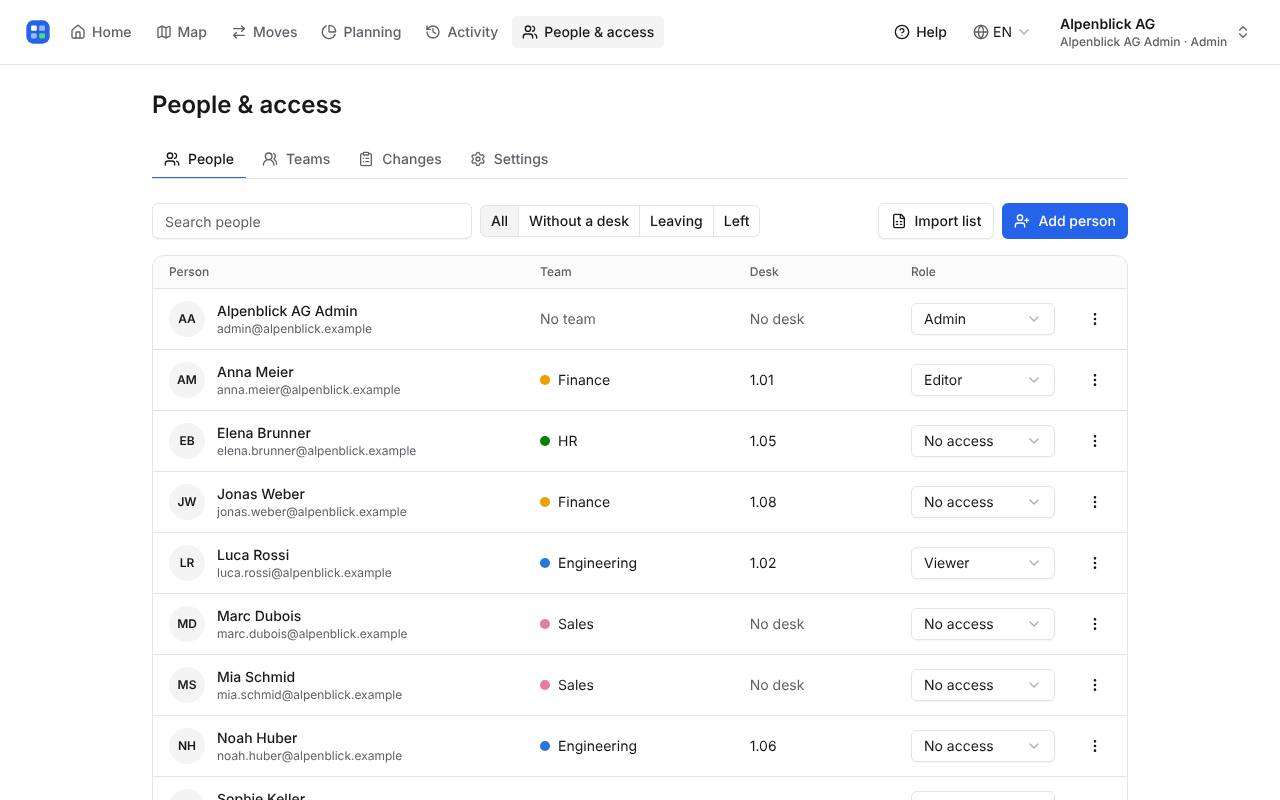Viewport: 1280px width, 800px height.
Task: Filter list to Leaving people
Action: pos(676,221)
